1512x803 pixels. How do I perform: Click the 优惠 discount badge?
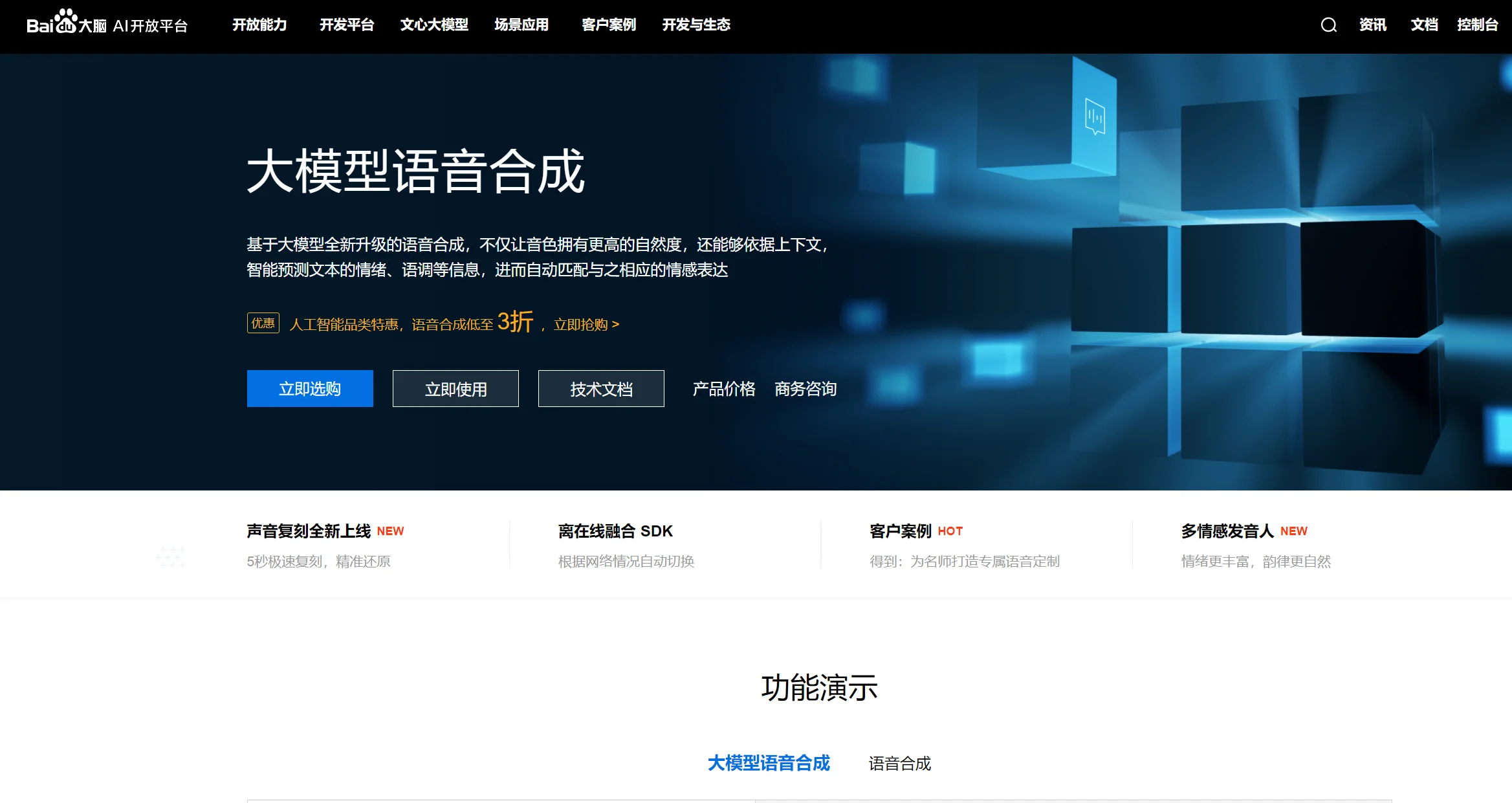[263, 324]
